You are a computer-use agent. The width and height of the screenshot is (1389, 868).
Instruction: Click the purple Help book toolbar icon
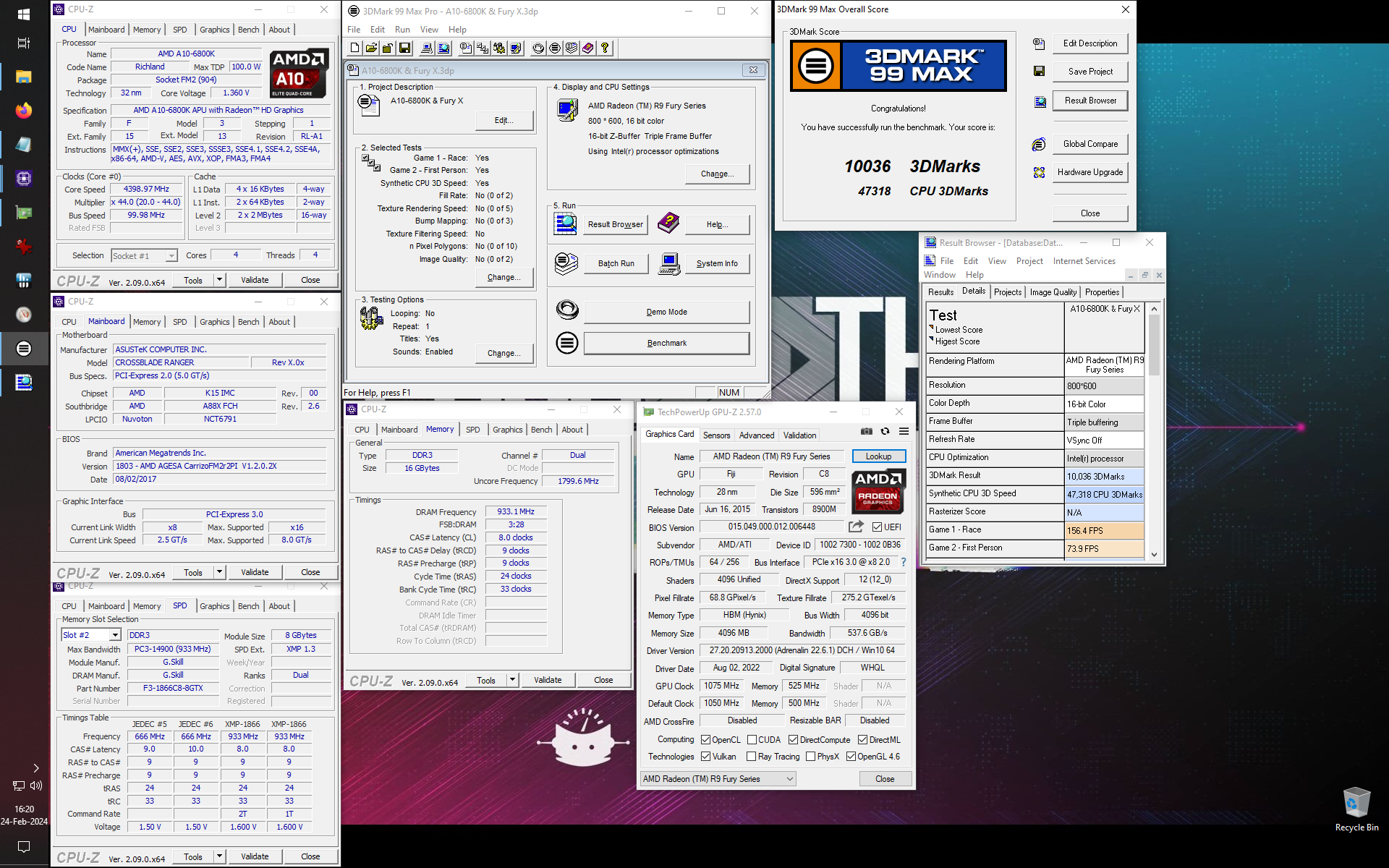tap(588, 48)
